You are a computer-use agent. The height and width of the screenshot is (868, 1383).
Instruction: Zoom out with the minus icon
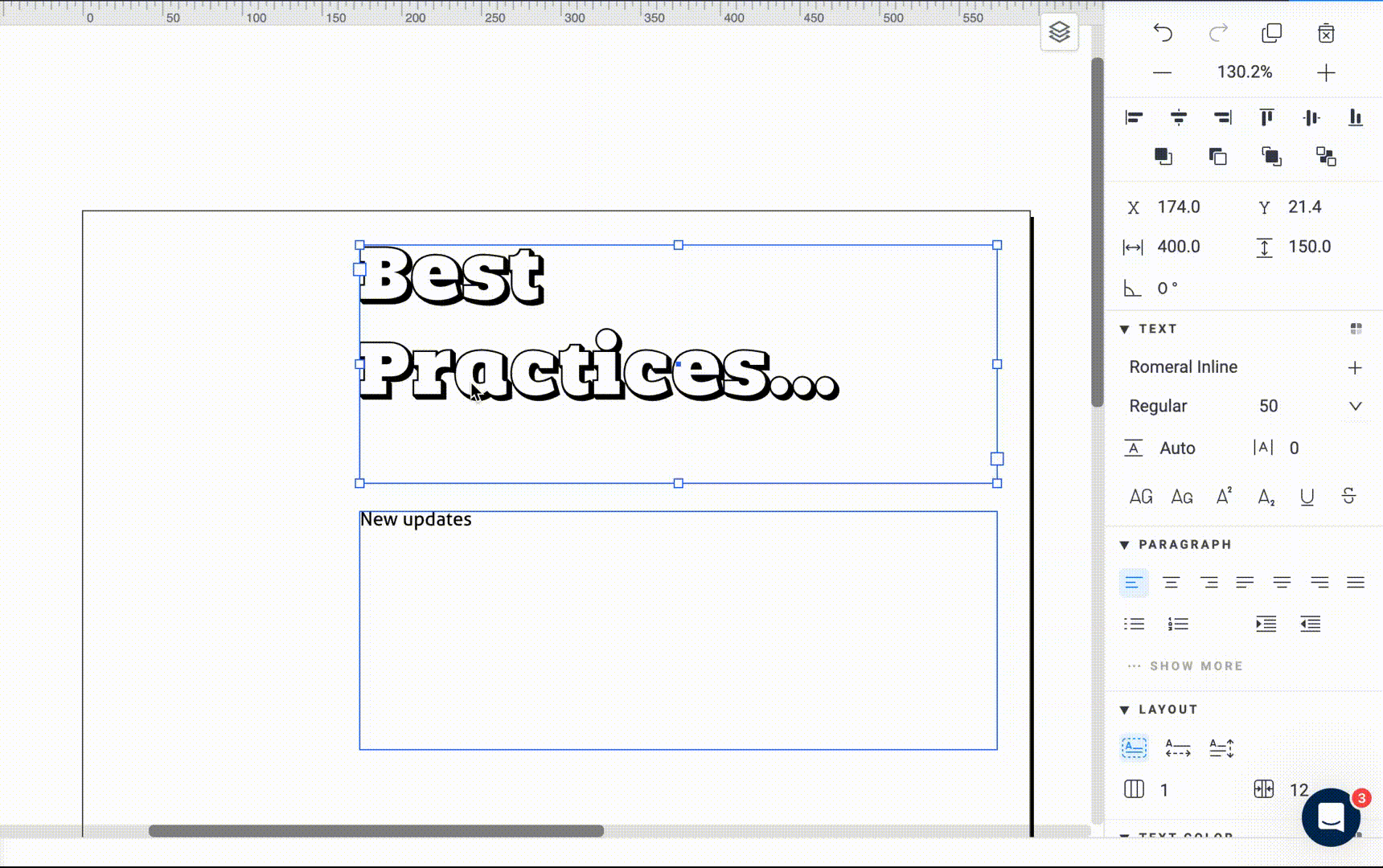click(x=1162, y=72)
